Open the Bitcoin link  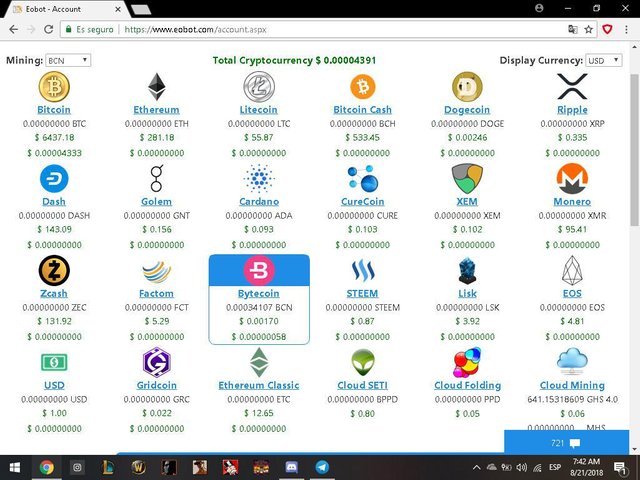tap(54, 110)
